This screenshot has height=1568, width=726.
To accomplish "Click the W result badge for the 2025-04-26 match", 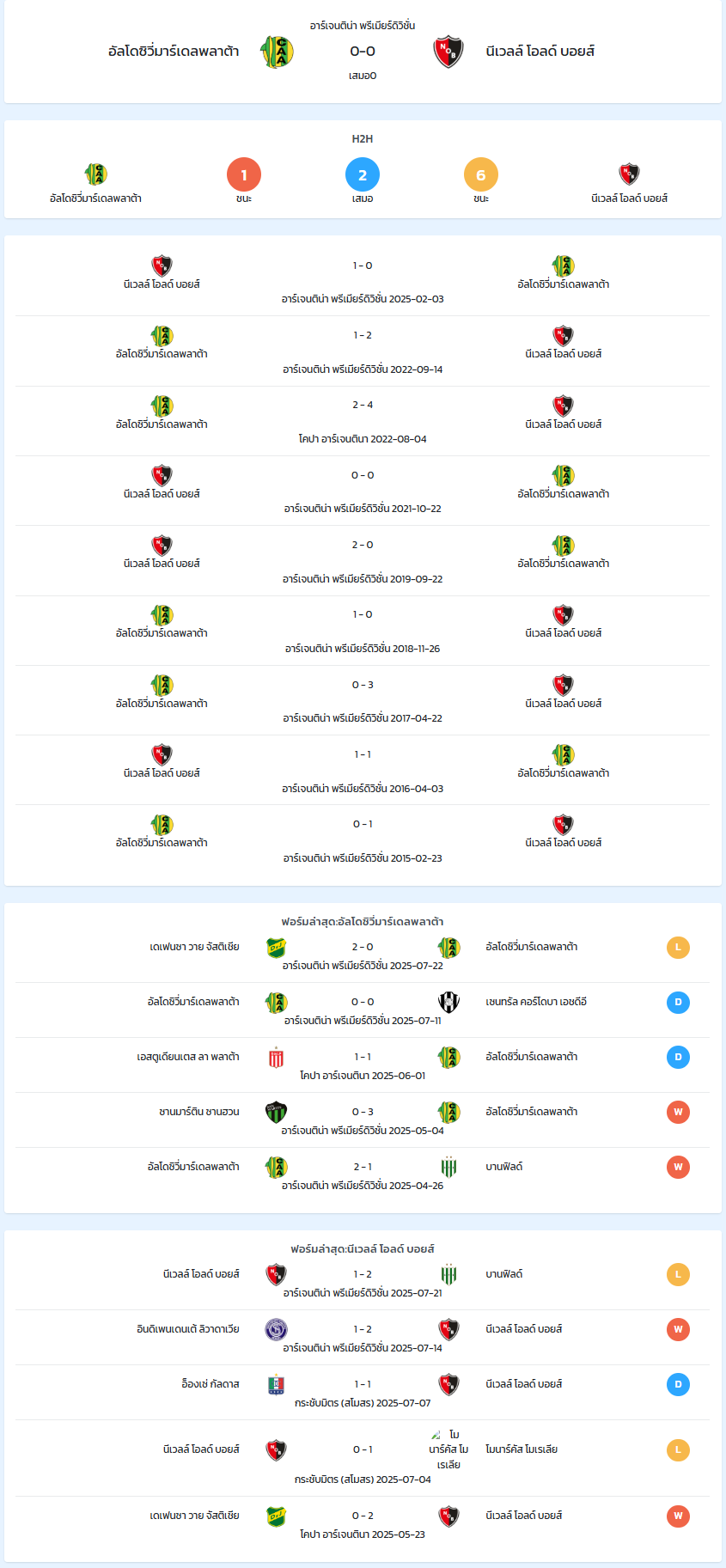I will 678,1168.
